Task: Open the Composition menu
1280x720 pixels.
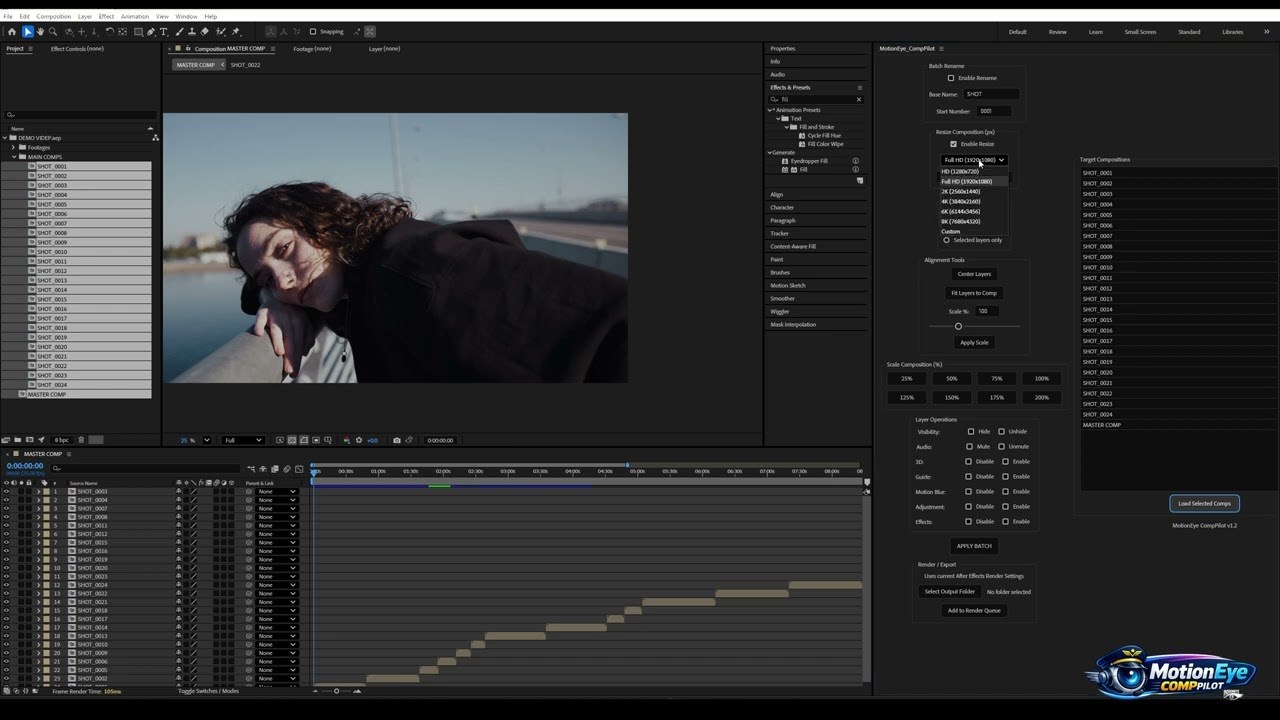Action: (x=54, y=16)
